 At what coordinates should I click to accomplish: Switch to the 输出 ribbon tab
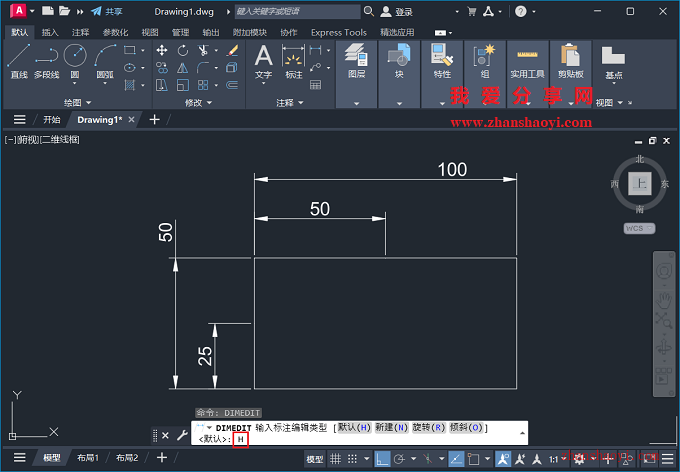(211, 32)
